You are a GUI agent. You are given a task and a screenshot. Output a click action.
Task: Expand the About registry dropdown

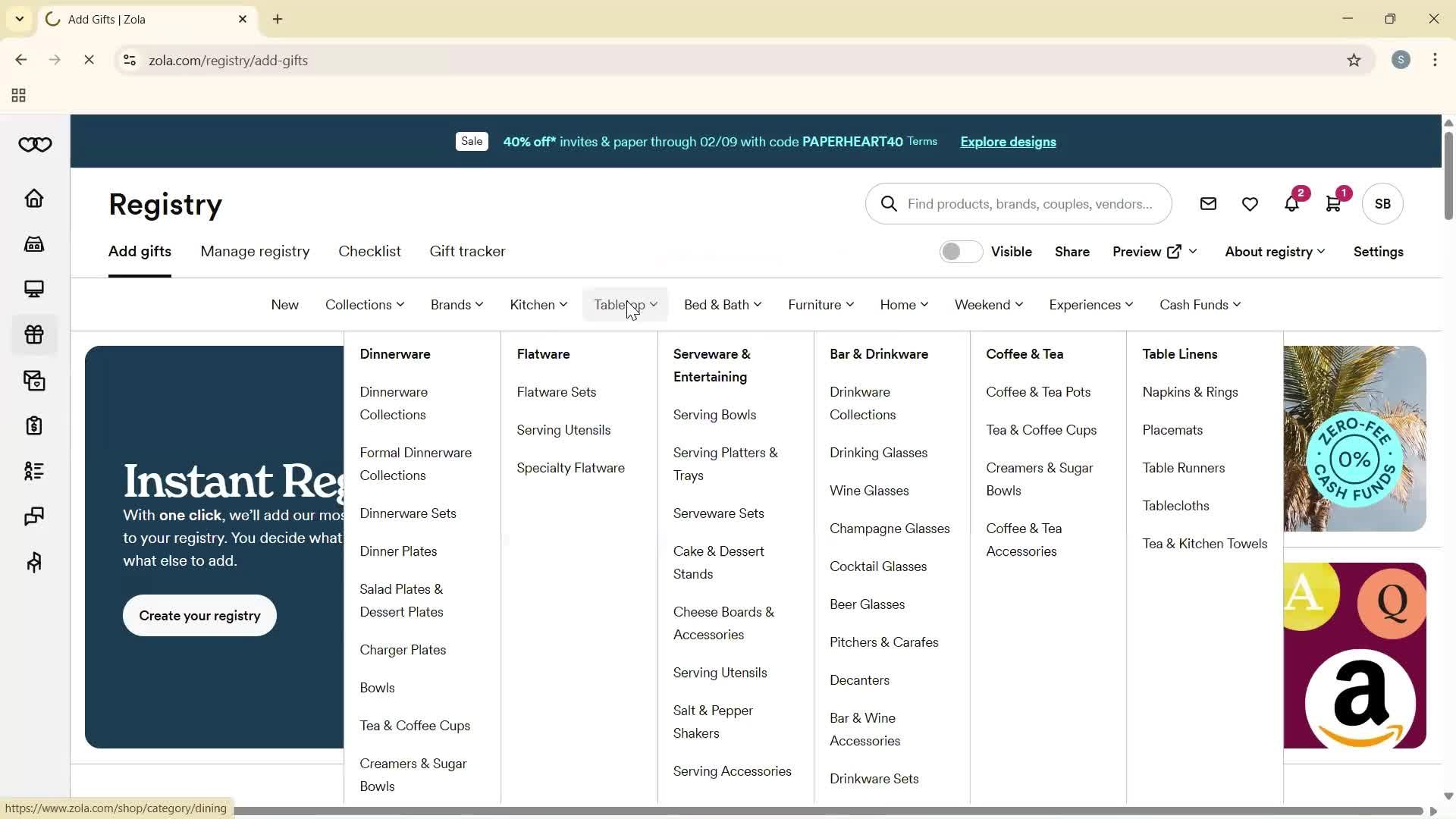click(x=1273, y=251)
